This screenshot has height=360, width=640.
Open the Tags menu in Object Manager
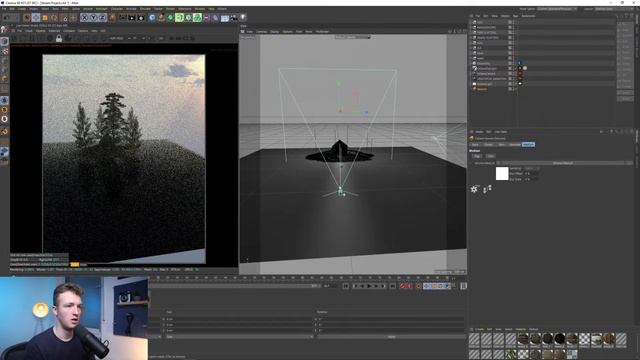515,16
